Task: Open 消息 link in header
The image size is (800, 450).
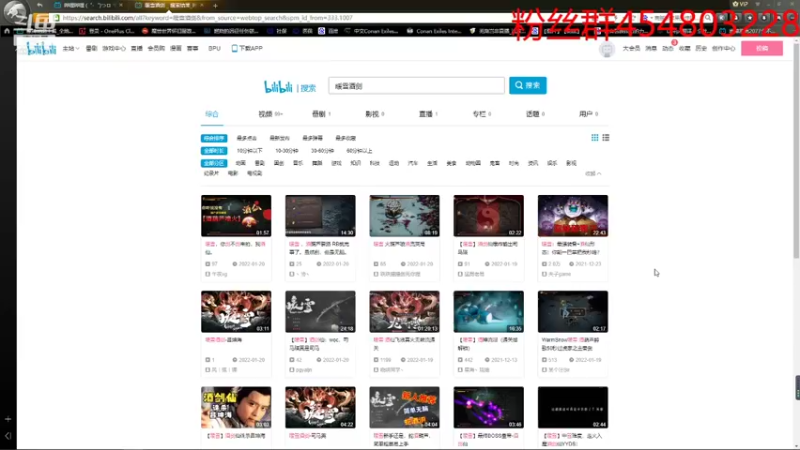Action: (x=651, y=48)
